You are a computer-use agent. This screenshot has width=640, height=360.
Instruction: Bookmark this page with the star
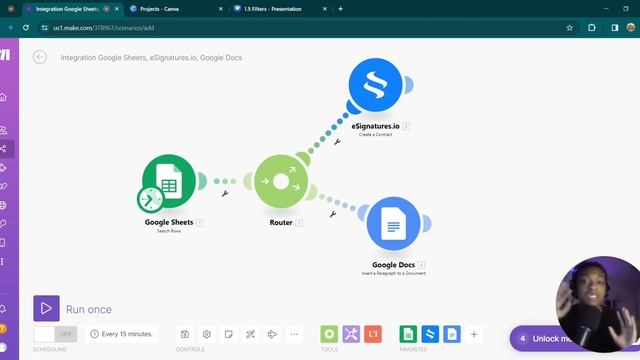point(569,28)
